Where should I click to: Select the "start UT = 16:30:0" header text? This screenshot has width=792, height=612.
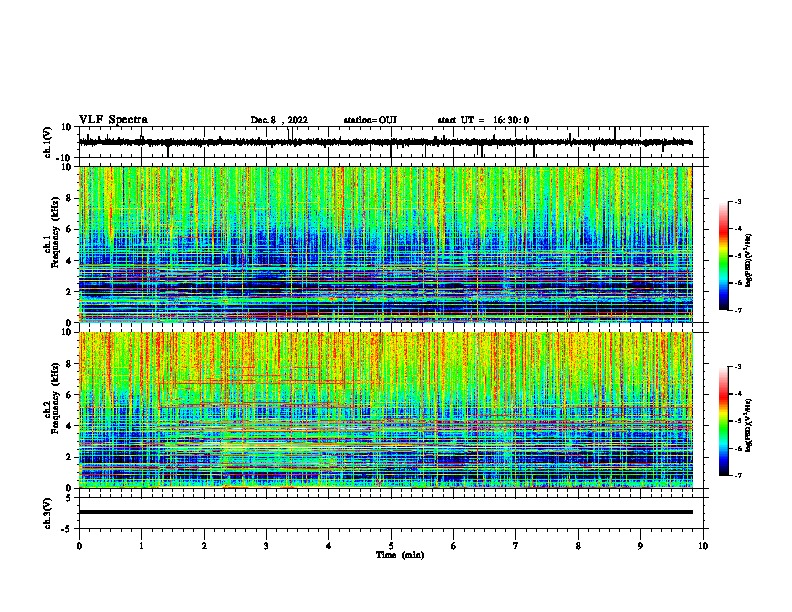[483, 120]
